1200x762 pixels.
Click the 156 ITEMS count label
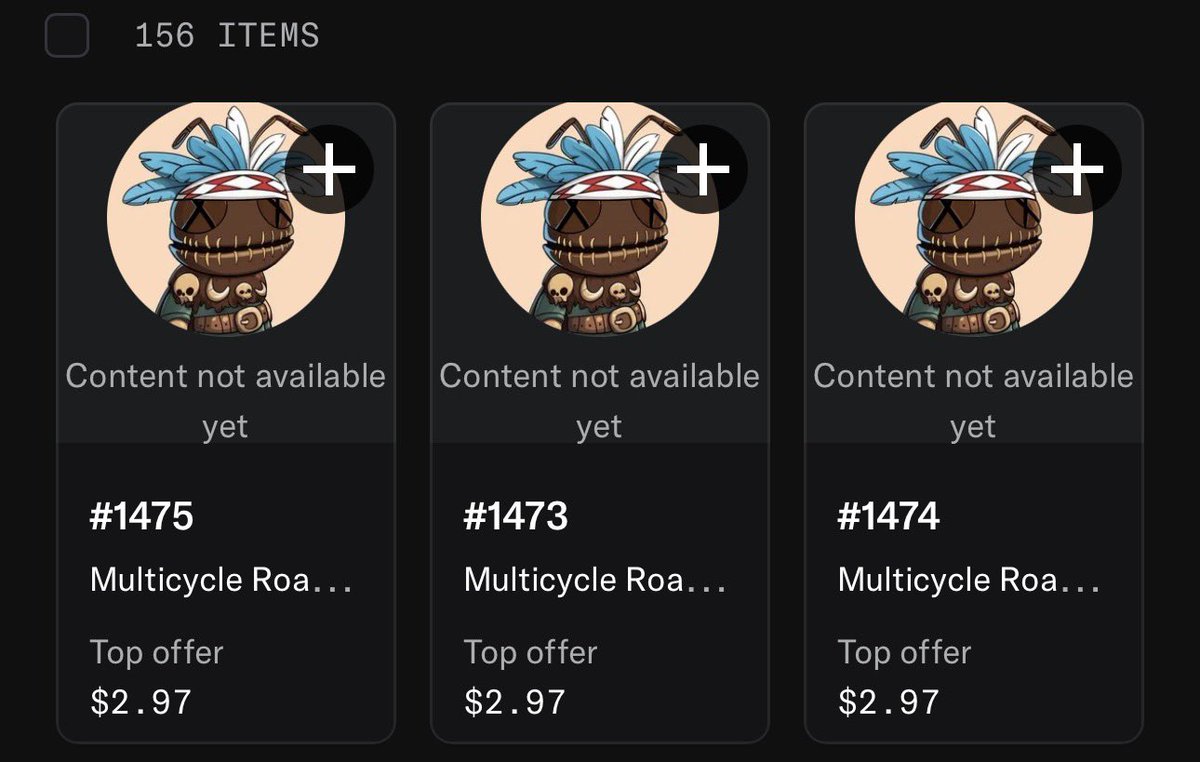pyautogui.click(x=227, y=36)
